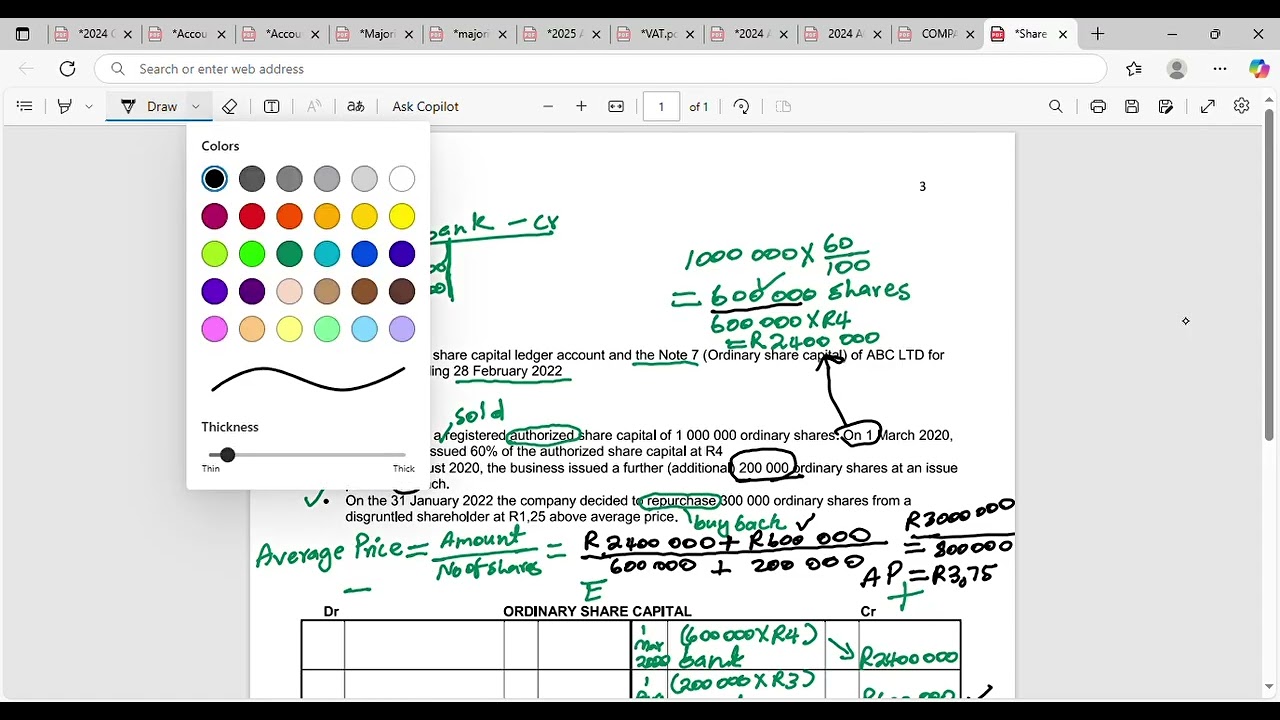Select the Add text tool
The width and height of the screenshot is (1280, 720).
pos(271,106)
